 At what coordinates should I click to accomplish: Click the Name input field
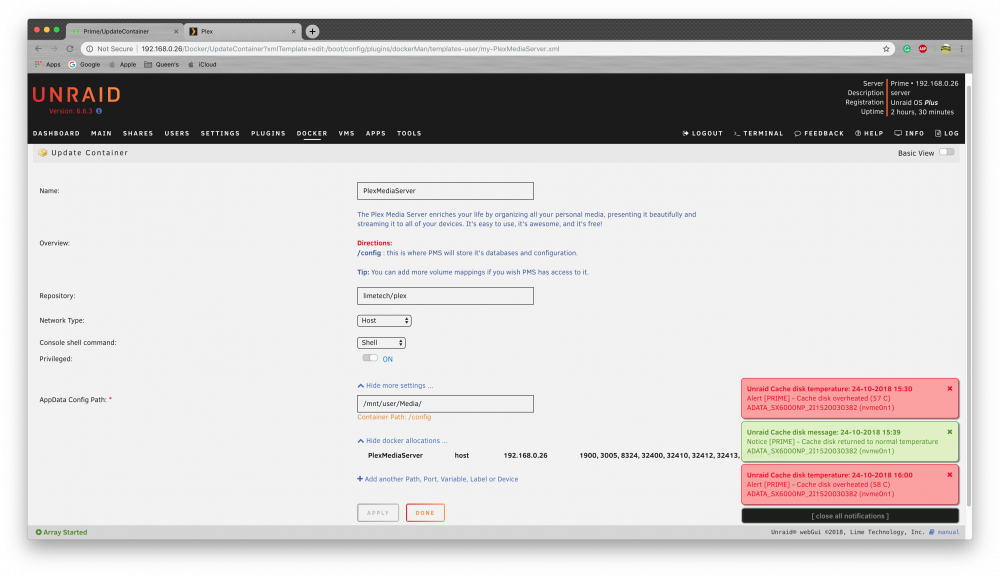click(x=445, y=191)
